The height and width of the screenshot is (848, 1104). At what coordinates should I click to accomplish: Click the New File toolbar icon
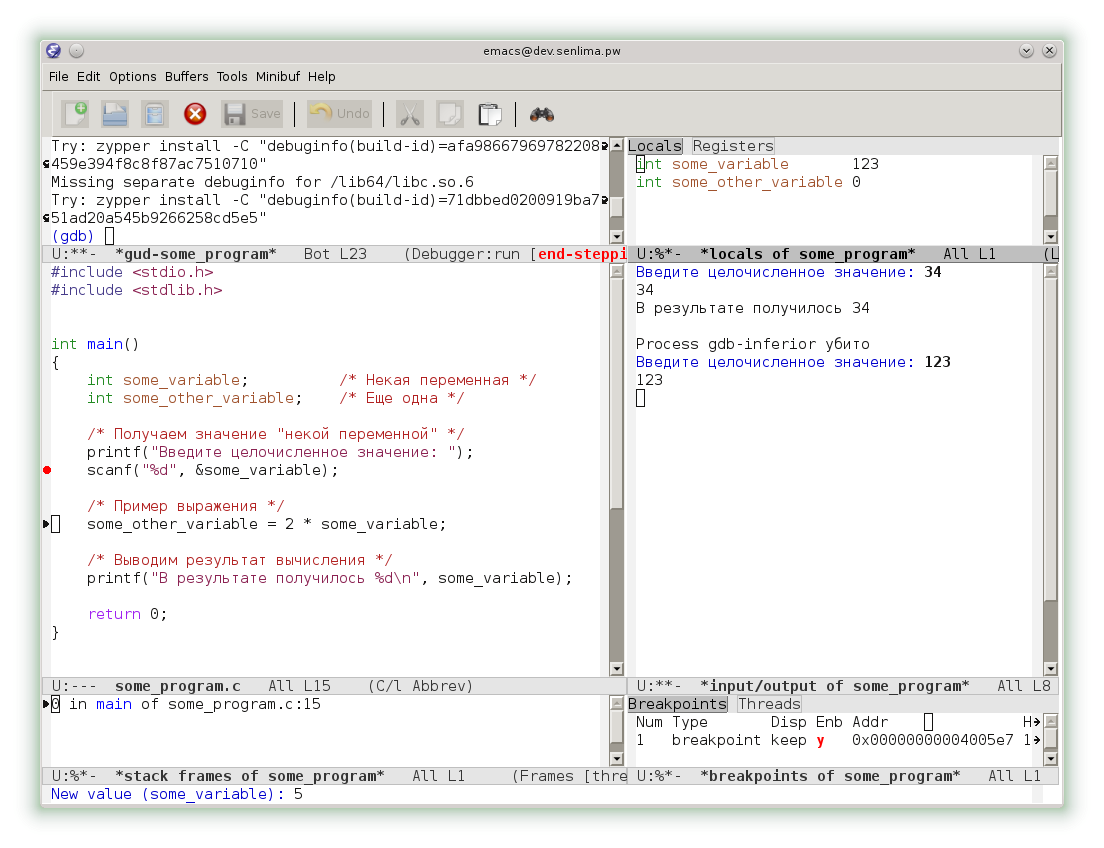(x=75, y=114)
